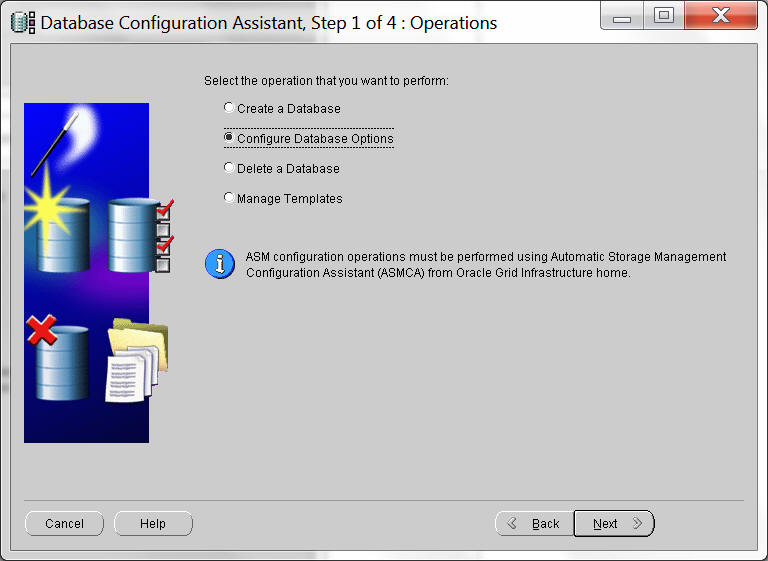The height and width of the screenshot is (561, 768).
Task: Pick the Manage Templates radio button
Action: pyautogui.click(x=230, y=198)
